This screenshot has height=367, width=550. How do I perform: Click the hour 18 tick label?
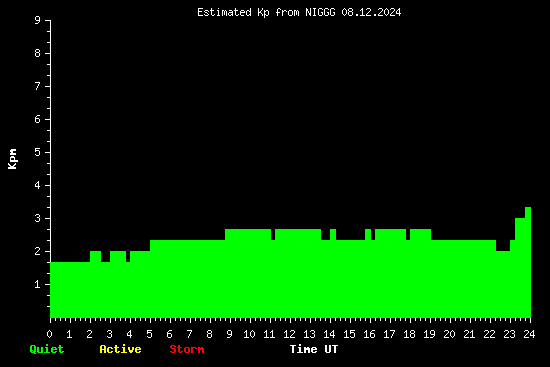[x=409, y=334]
